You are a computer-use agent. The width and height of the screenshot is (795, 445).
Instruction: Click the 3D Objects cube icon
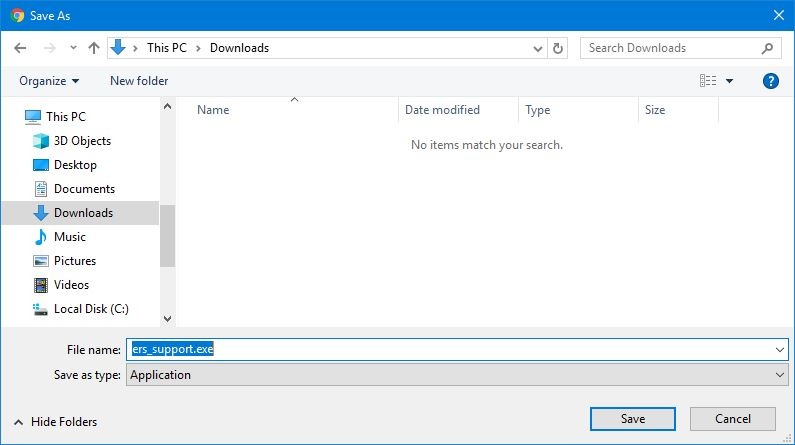[x=41, y=141]
